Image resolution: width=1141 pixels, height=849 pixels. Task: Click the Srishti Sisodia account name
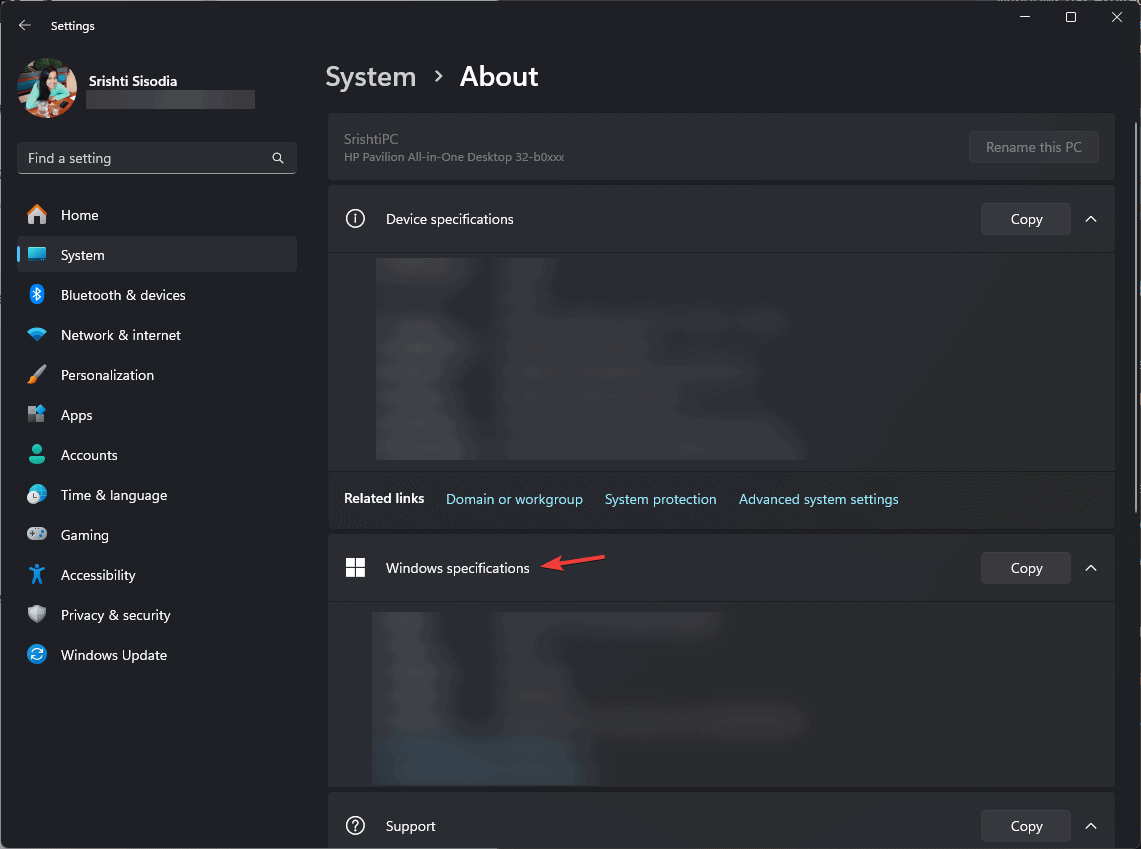click(133, 81)
